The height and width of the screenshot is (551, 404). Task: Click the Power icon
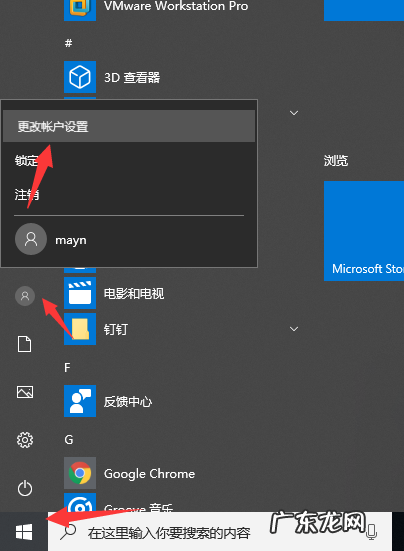pyautogui.click(x=25, y=488)
